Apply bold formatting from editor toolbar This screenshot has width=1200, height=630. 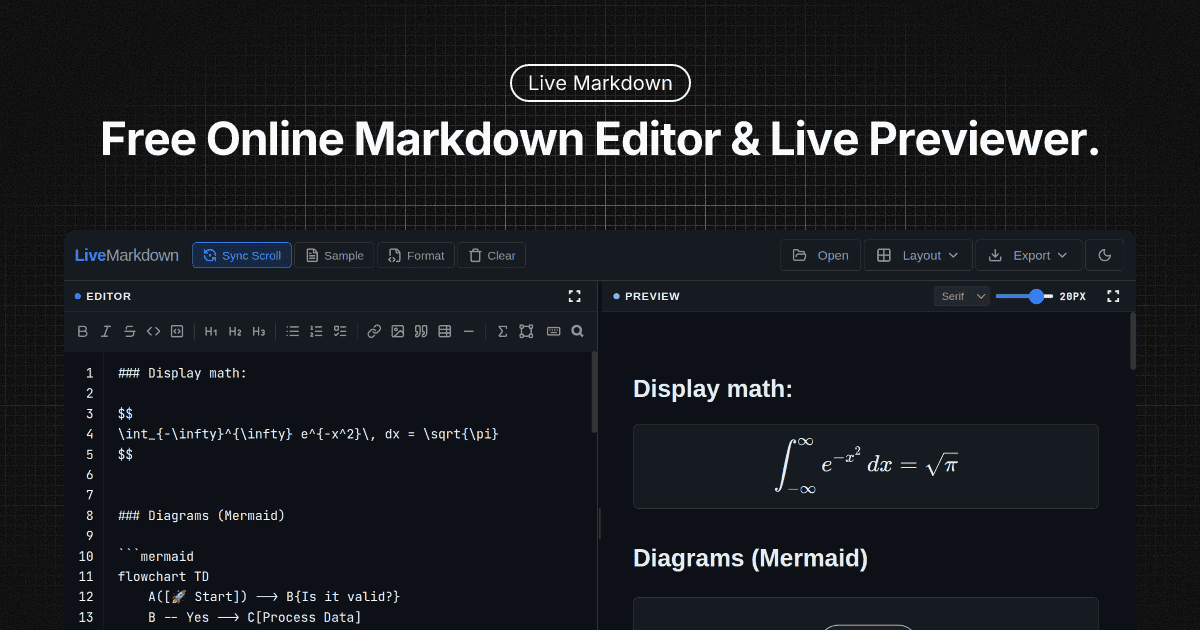tap(83, 331)
